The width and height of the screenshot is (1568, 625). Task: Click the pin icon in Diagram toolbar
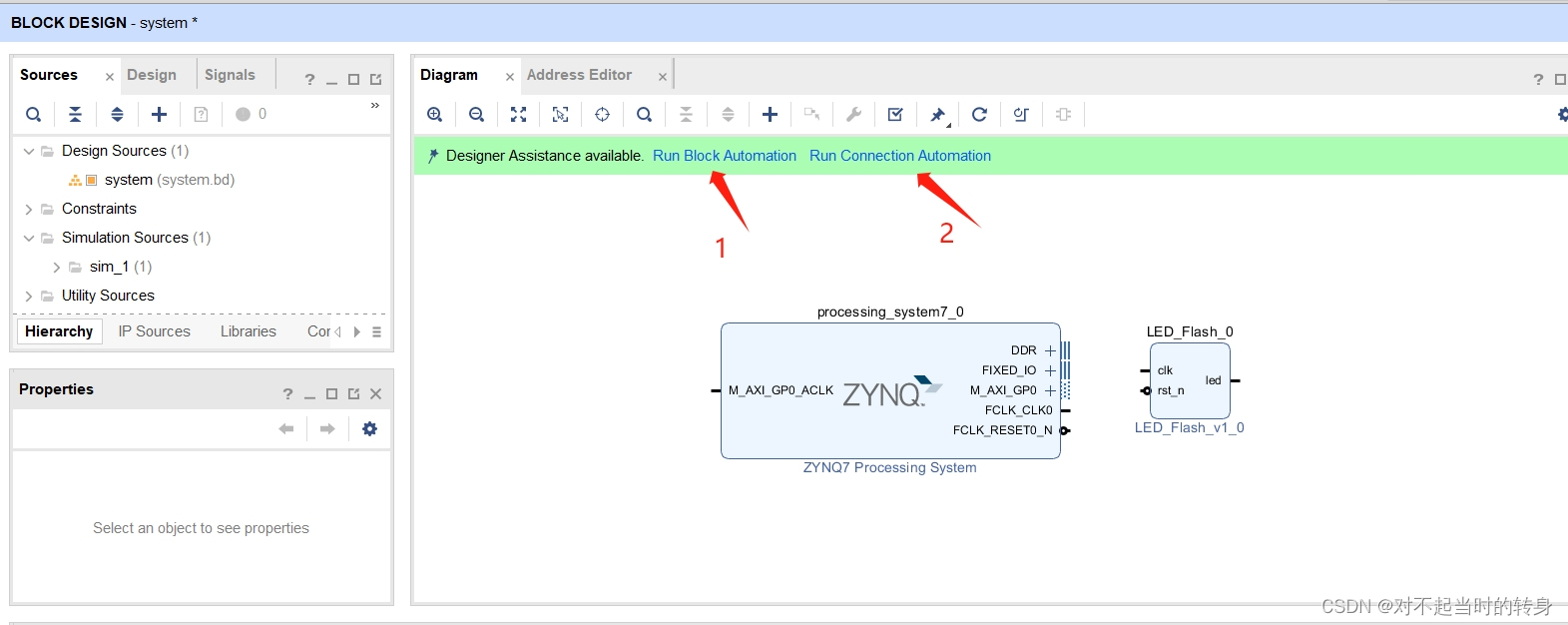938,115
